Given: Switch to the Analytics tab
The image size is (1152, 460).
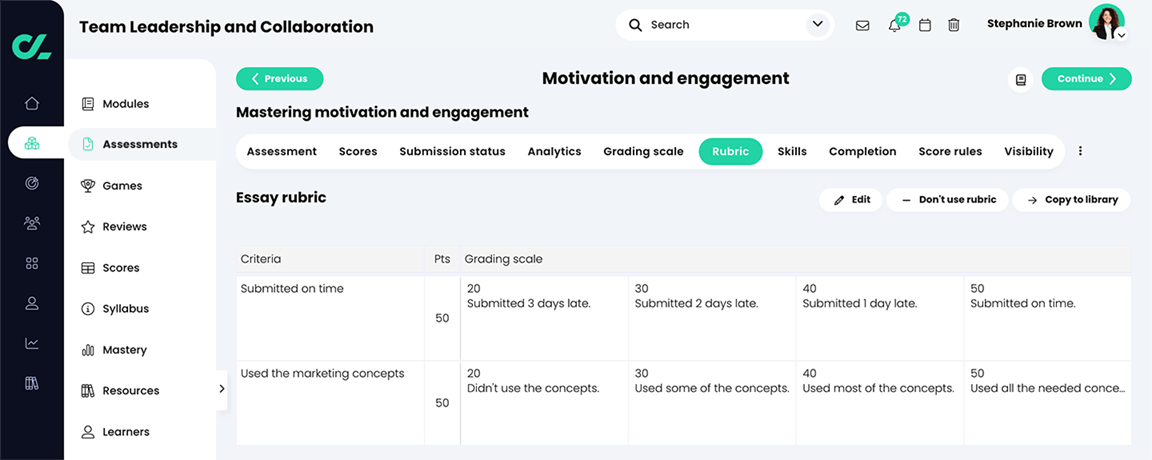Looking at the screenshot, I should coord(554,152).
